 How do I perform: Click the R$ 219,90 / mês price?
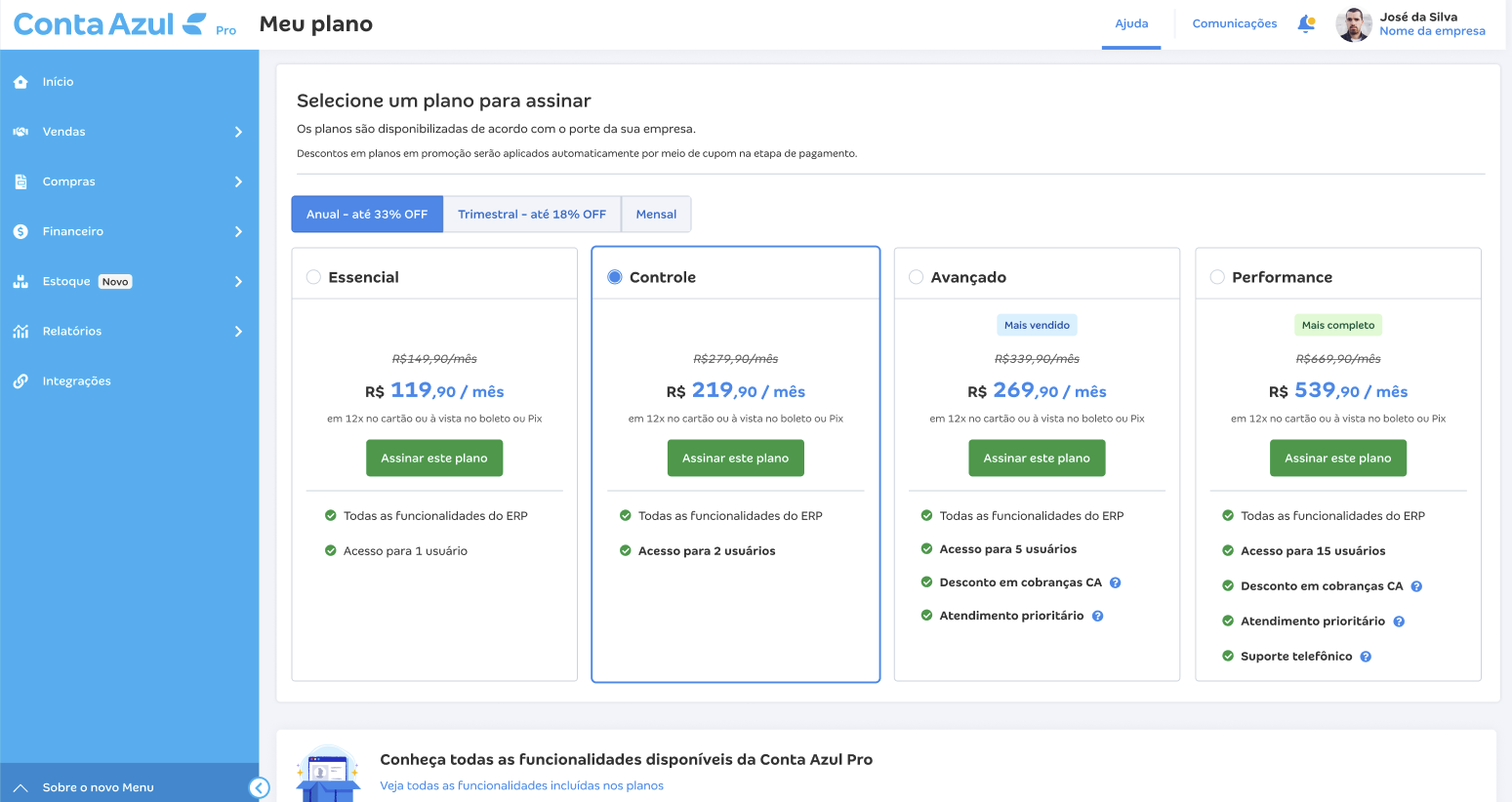point(736,390)
